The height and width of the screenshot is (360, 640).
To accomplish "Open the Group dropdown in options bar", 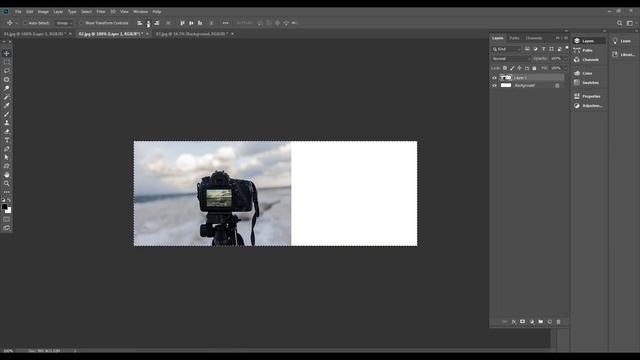I will pyautogui.click(x=64, y=23).
